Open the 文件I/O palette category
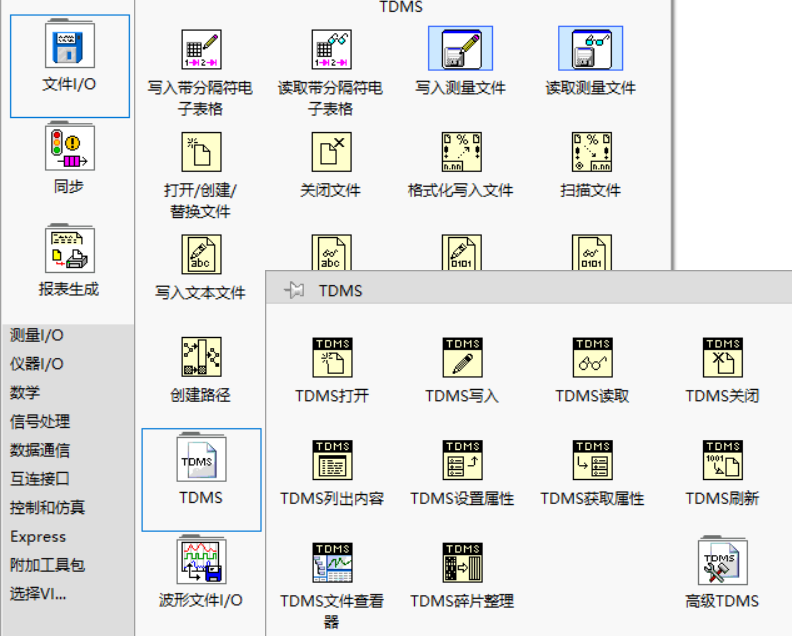792x636 pixels. point(70,66)
